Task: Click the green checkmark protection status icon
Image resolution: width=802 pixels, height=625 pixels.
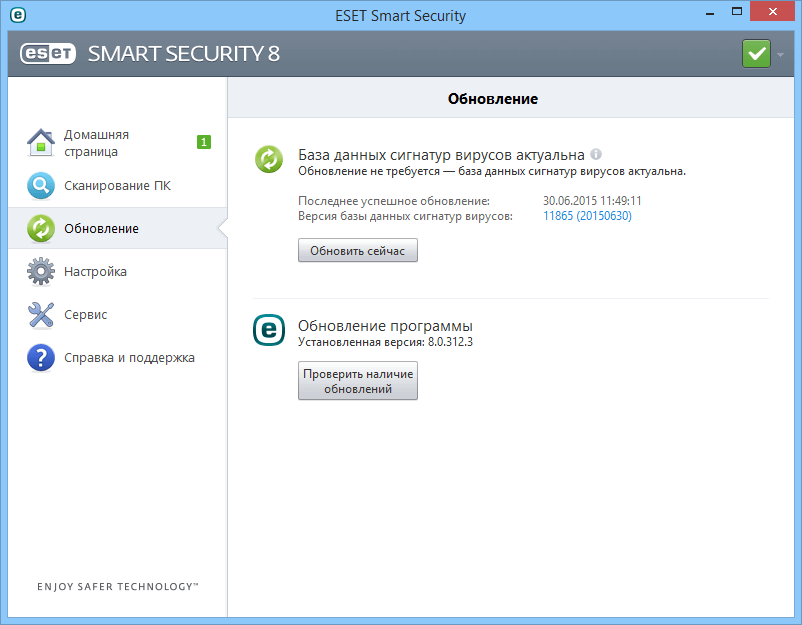Action: [755, 53]
